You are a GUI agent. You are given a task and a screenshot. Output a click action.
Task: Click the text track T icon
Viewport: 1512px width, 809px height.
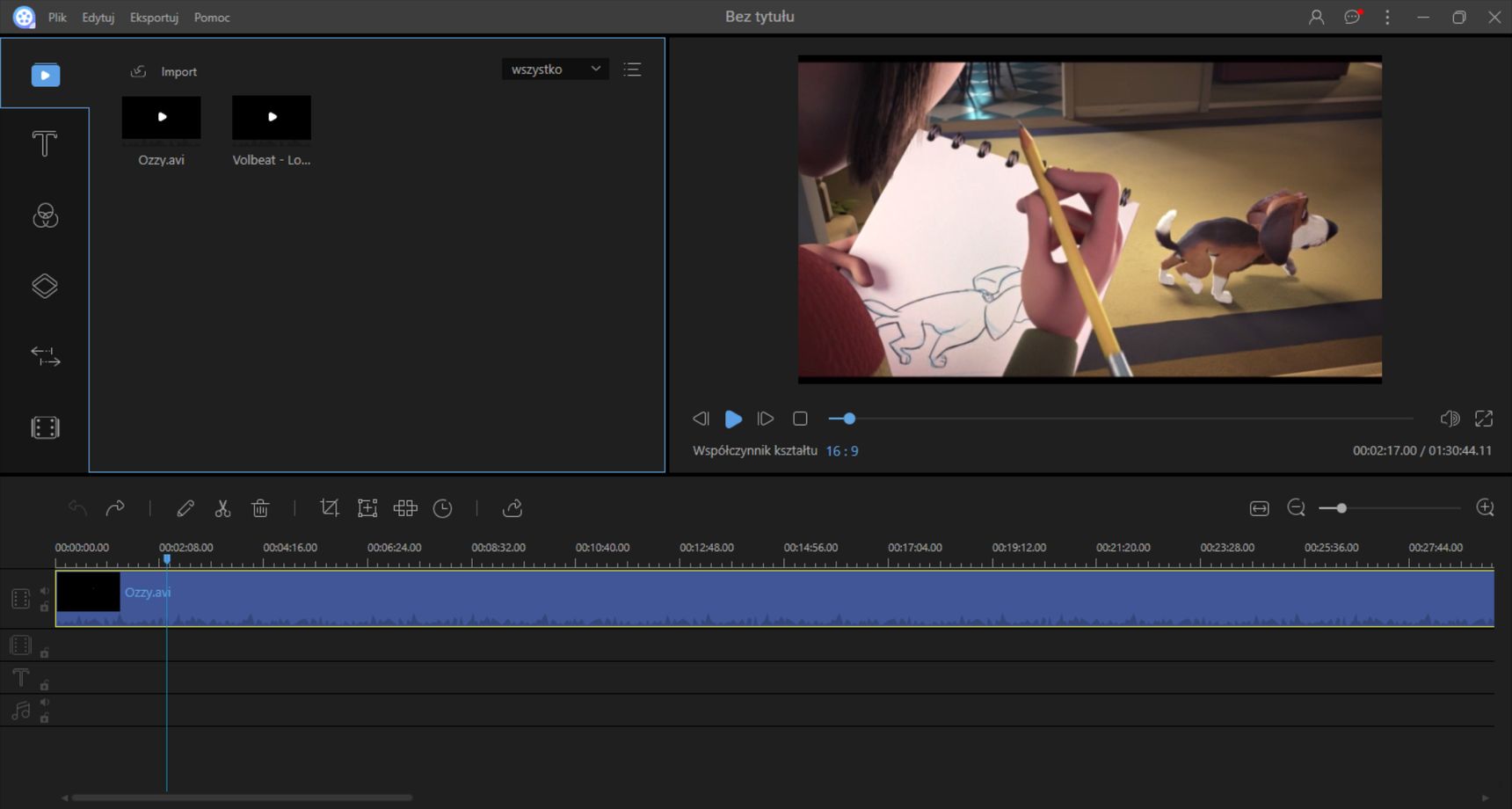click(x=21, y=677)
